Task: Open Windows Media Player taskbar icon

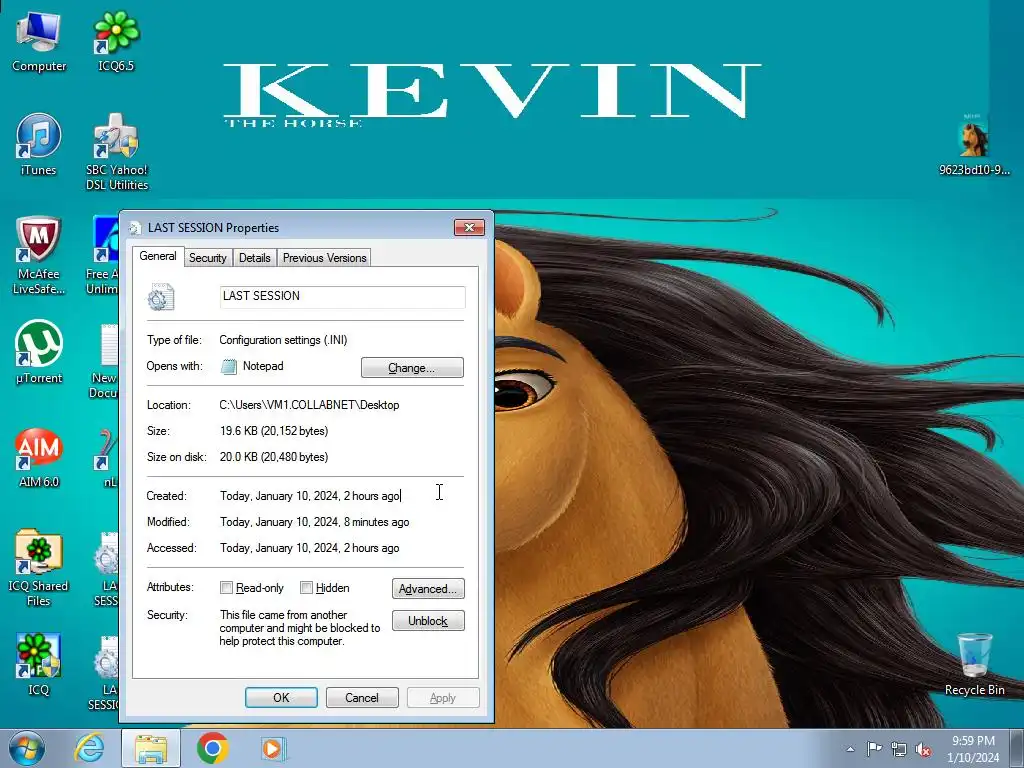Action: [x=272, y=748]
